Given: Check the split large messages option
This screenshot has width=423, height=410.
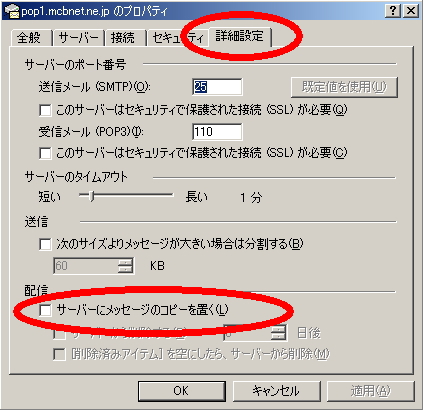Looking at the screenshot, I should (45, 244).
